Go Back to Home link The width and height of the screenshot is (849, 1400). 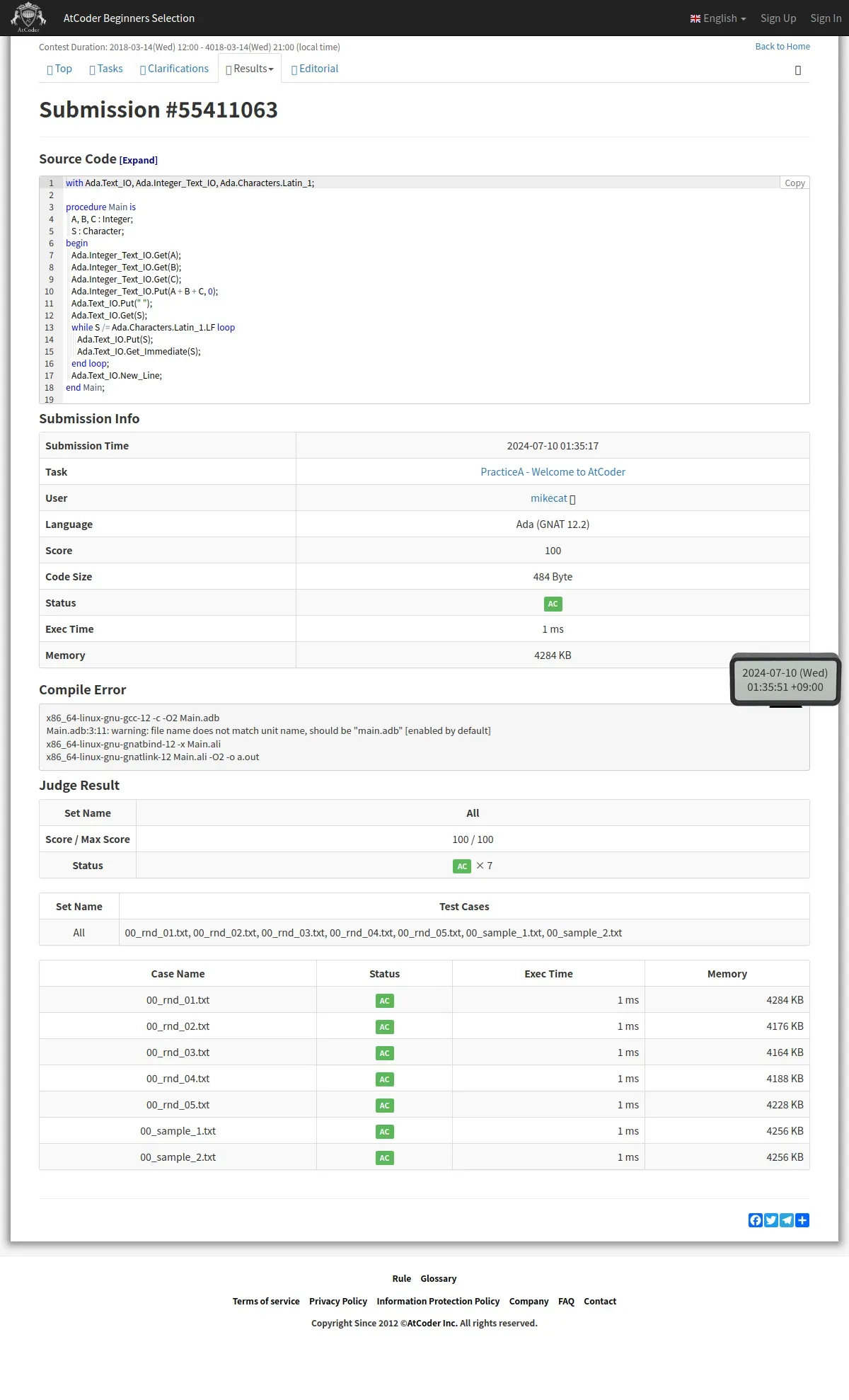pos(782,47)
